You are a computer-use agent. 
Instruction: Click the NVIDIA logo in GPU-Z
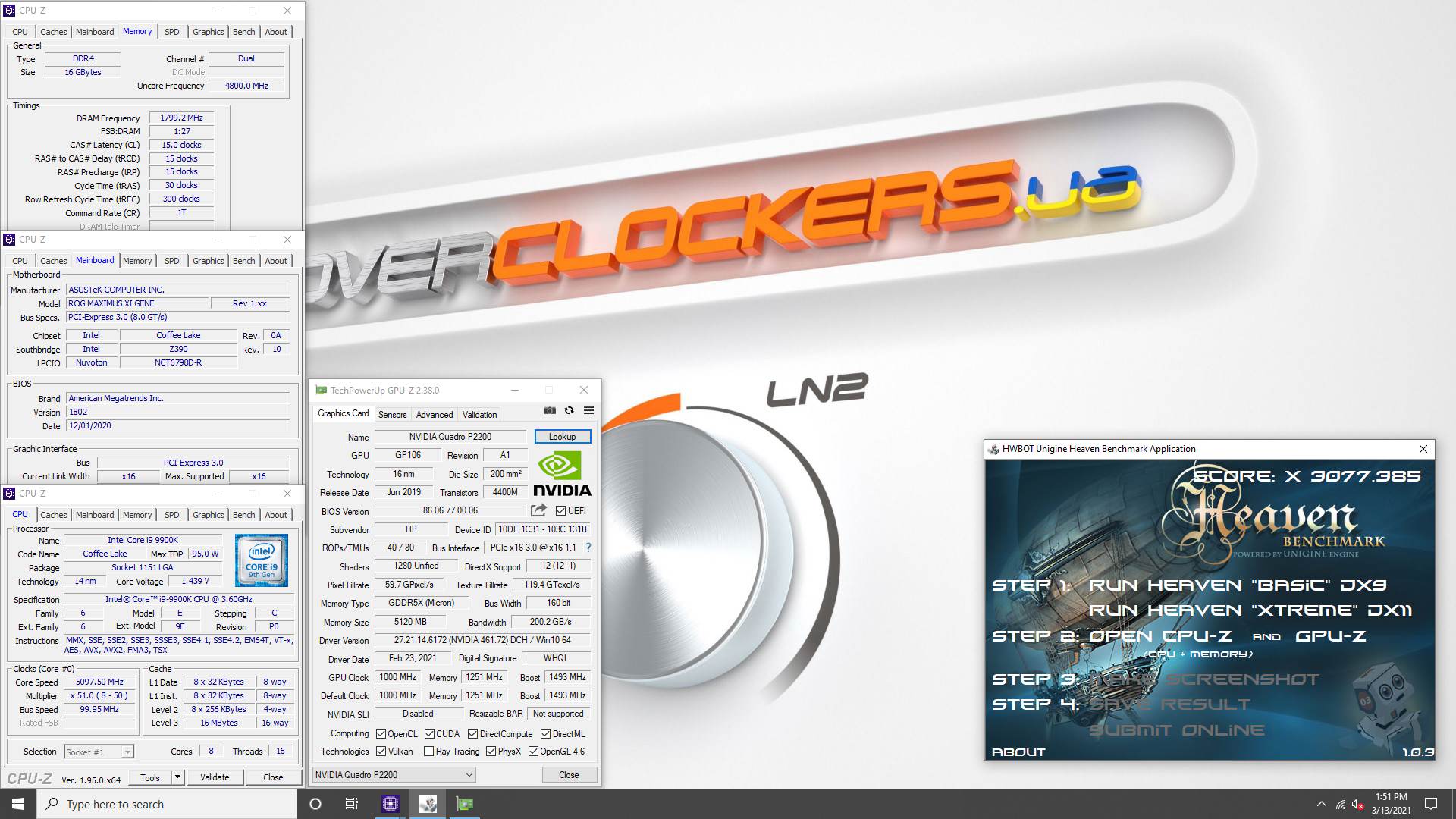pos(561,474)
